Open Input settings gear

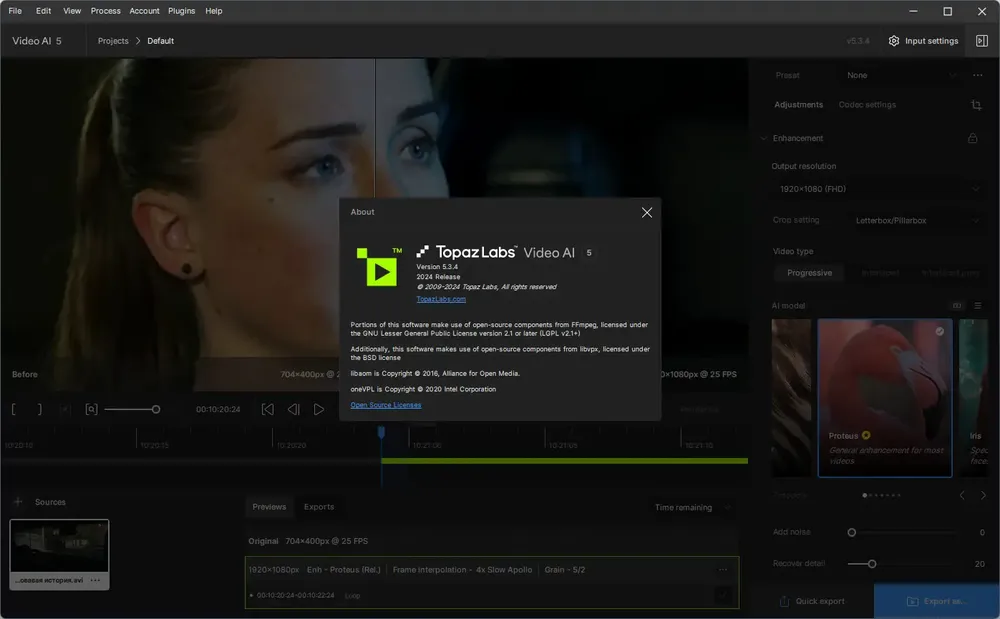click(893, 41)
